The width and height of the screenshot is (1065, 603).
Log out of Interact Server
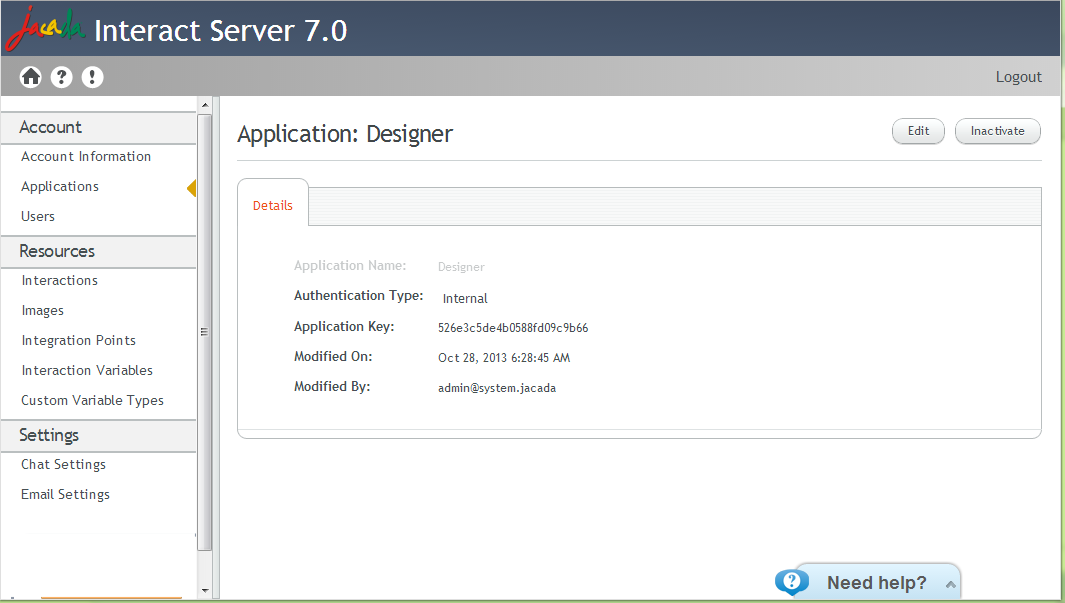[x=1018, y=77]
